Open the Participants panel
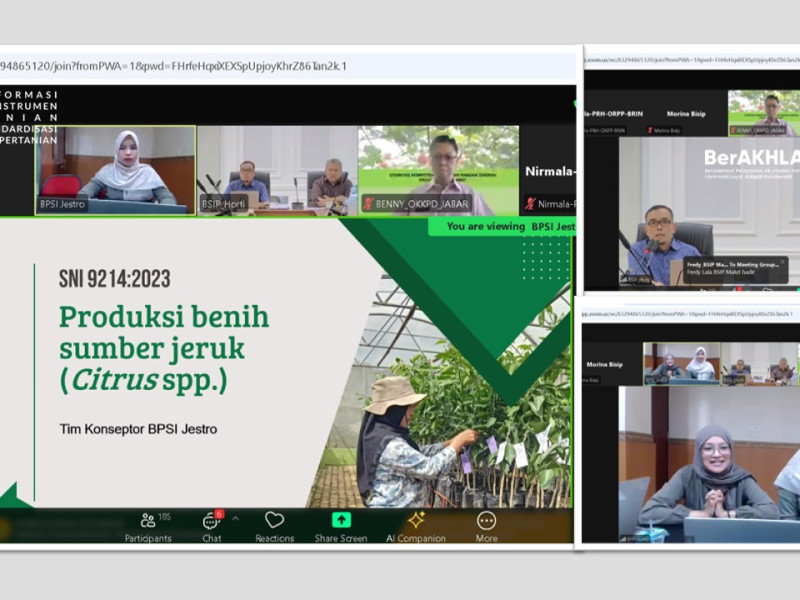800x600 pixels. coord(148,526)
